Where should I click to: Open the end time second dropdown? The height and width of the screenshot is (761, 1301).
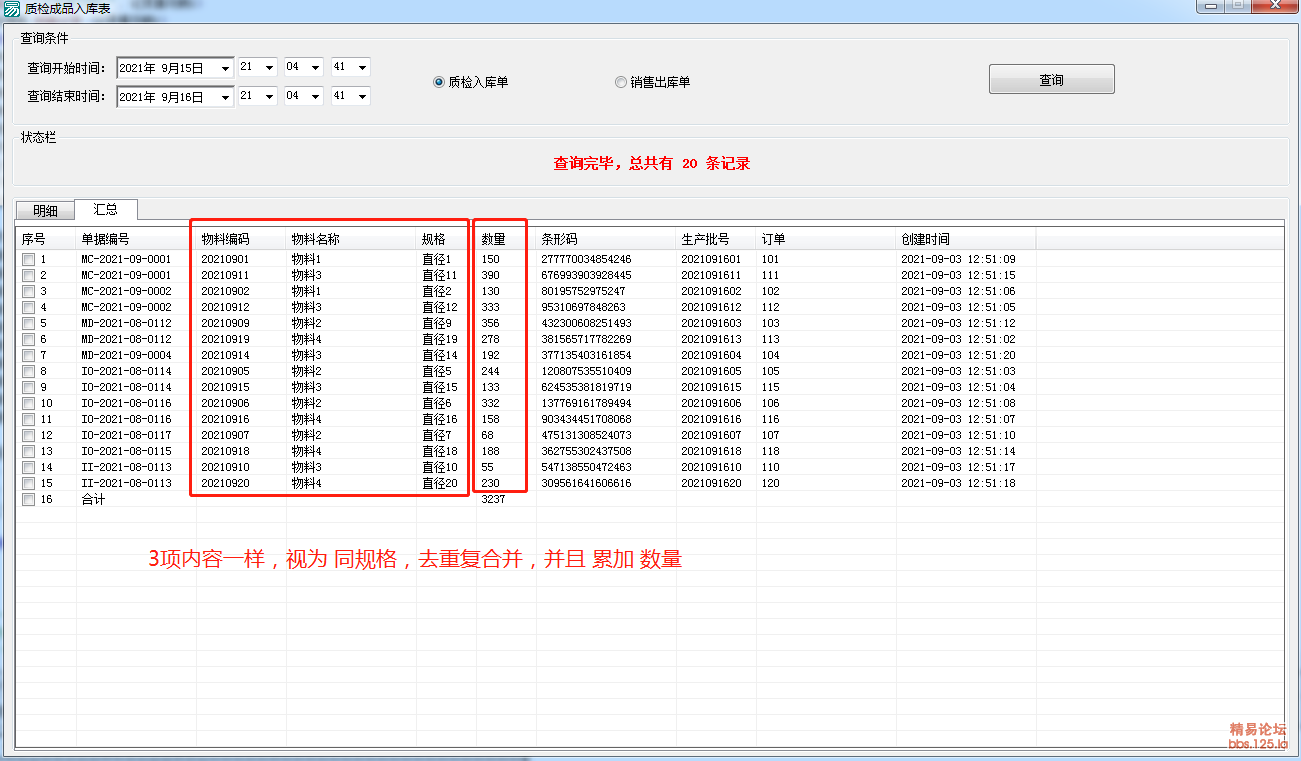pos(362,96)
